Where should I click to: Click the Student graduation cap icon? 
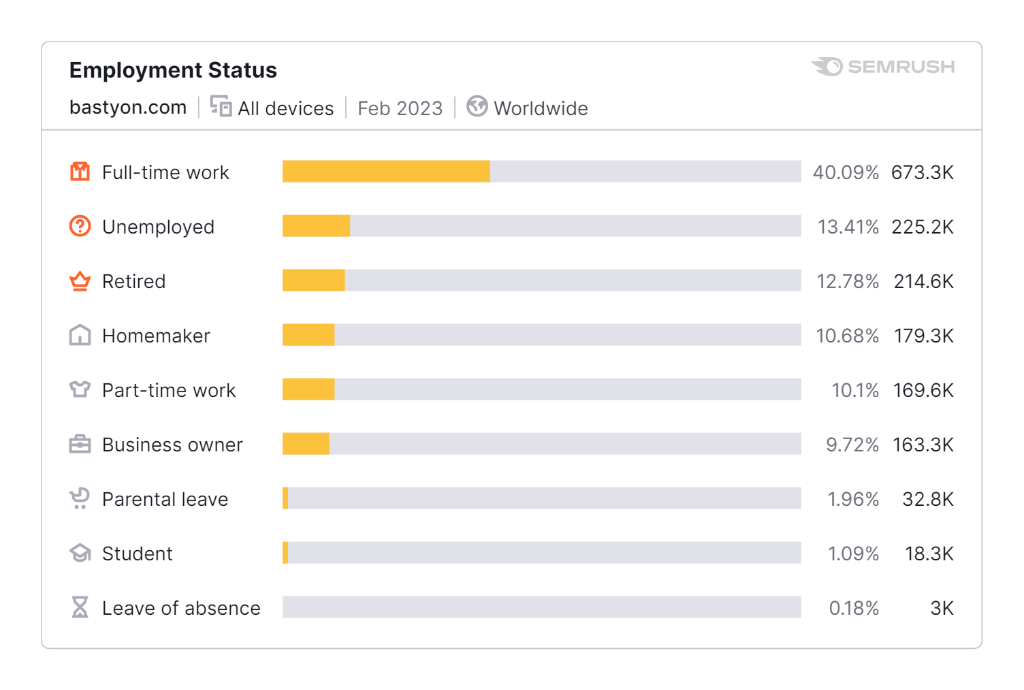(x=80, y=553)
